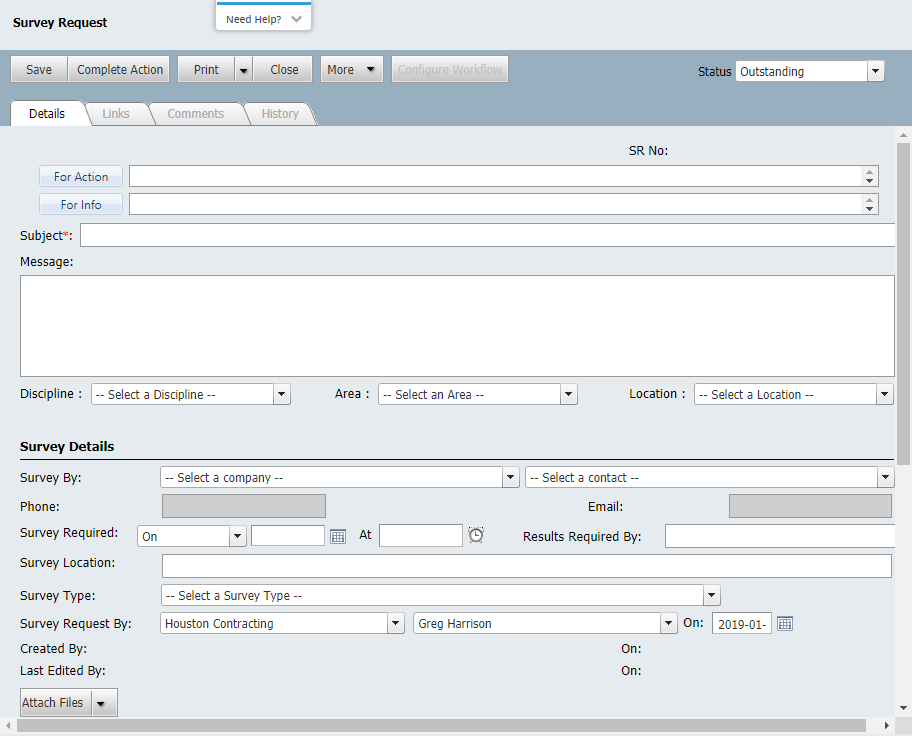Click the Survey Required date field
The image size is (912, 736).
coord(288,536)
